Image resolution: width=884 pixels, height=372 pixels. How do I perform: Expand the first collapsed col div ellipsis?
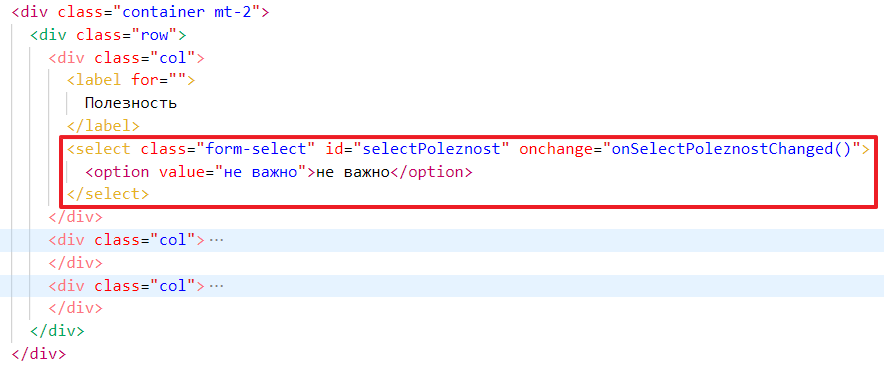[x=216, y=240]
